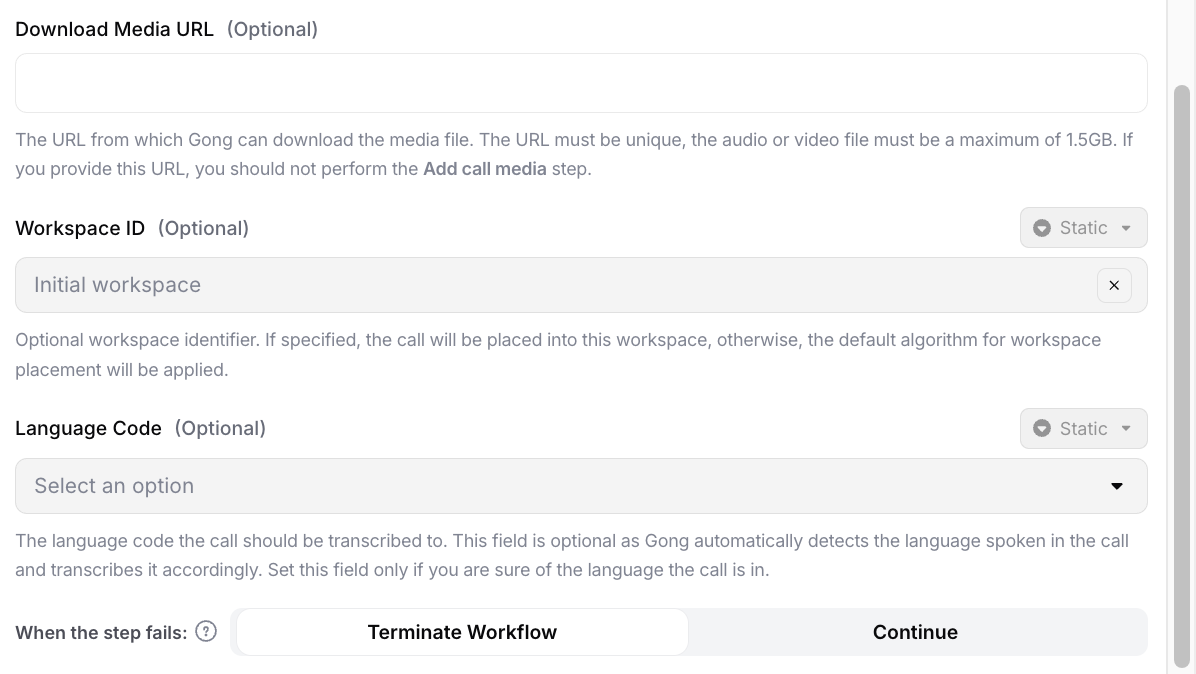The width and height of the screenshot is (1196, 674).
Task: Click the Workspace ID label
Action: tap(80, 228)
